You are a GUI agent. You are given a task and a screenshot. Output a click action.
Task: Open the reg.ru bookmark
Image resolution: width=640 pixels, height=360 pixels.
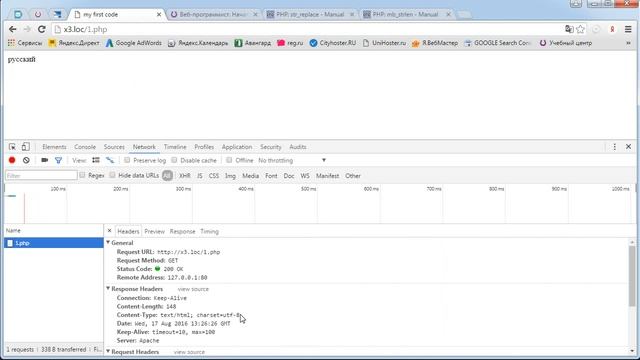click(x=290, y=43)
